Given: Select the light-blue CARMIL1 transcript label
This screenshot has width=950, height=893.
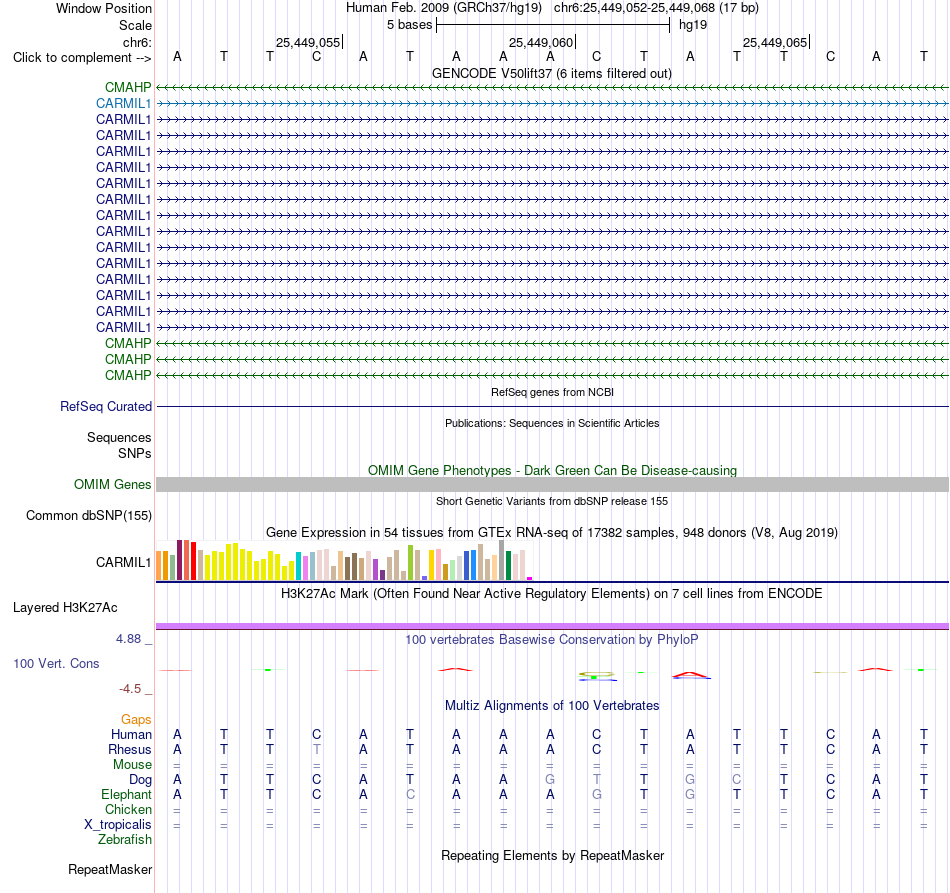Looking at the screenshot, I should [123, 104].
